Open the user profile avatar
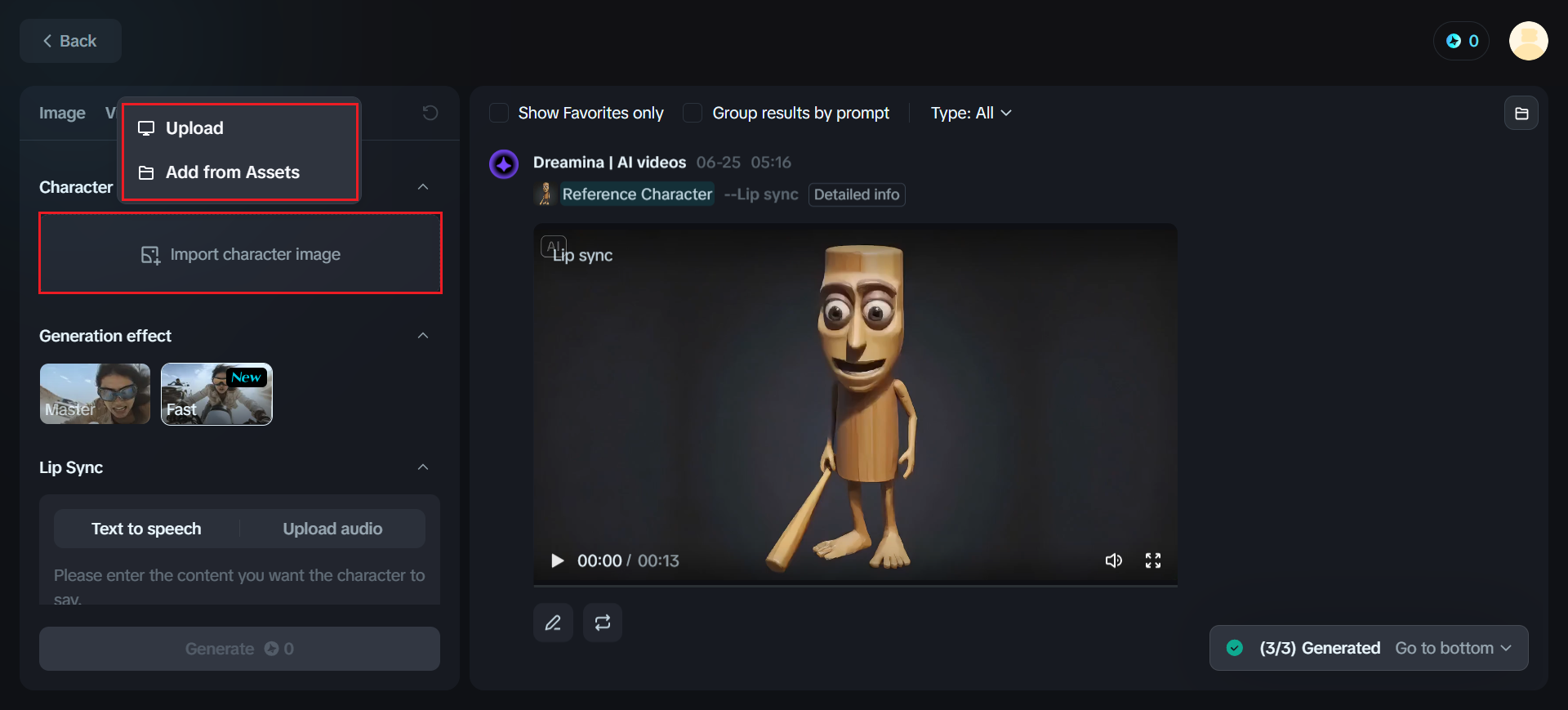This screenshot has width=1568, height=710. [x=1529, y=41]
